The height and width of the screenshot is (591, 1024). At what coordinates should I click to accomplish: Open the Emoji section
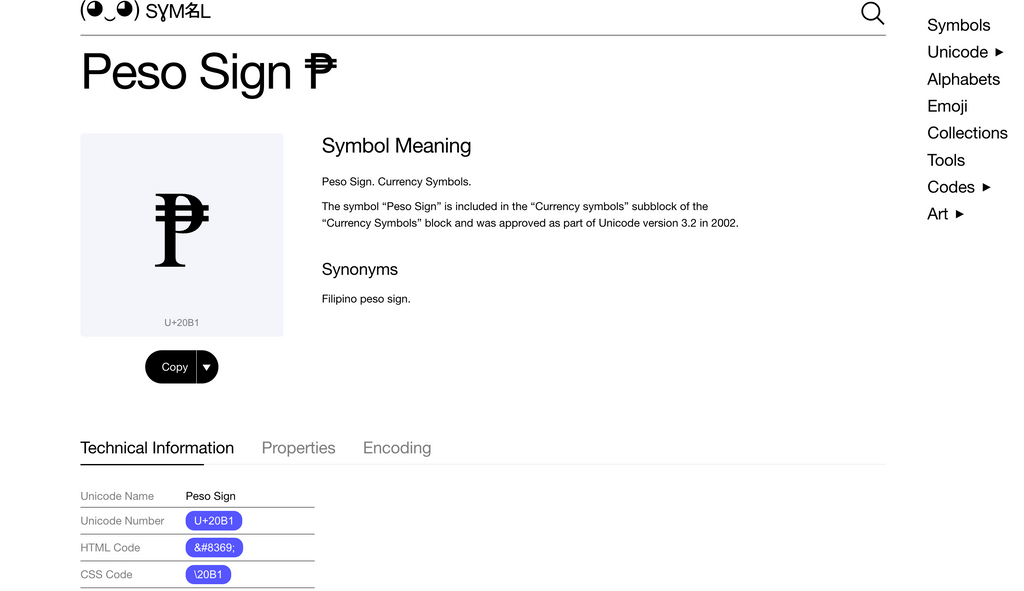coord(947,105)
